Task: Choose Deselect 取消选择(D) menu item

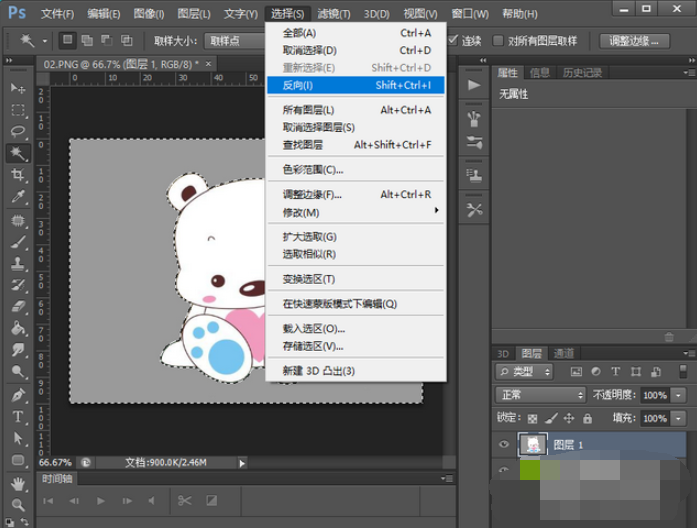Action: coord(356,50)
